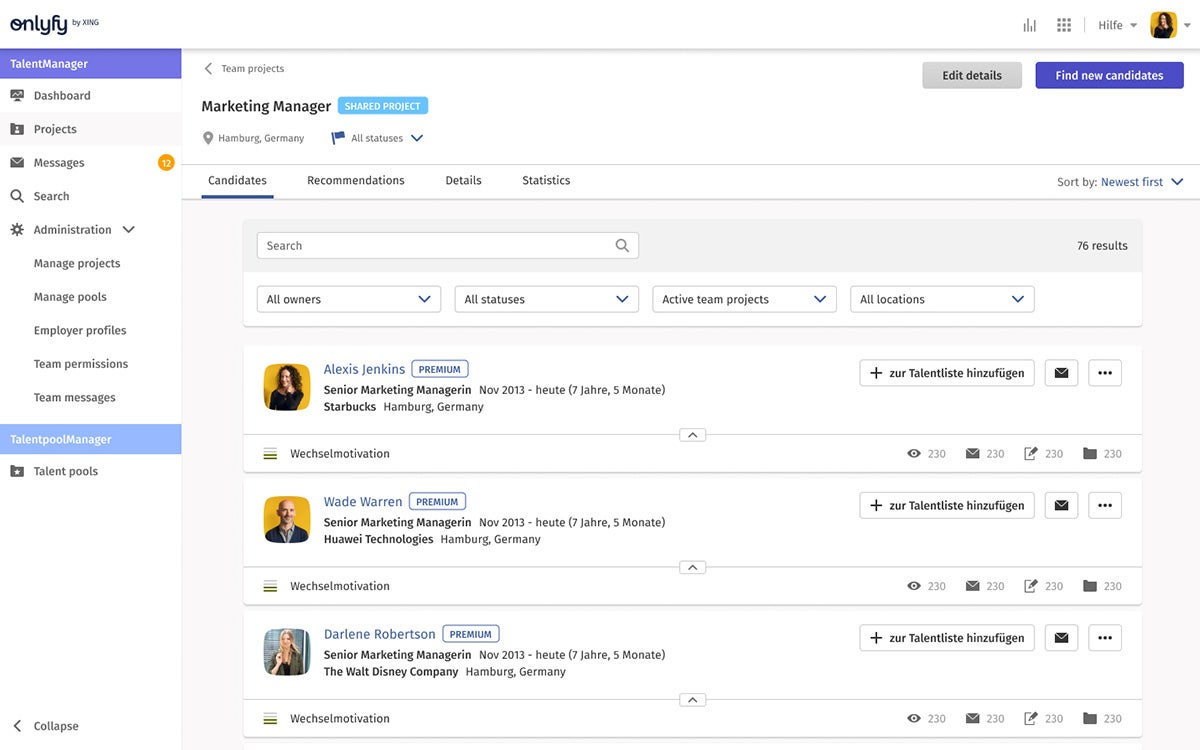The width and height of the screenshot is (1200, 750).
Task: Click the notes pencil icon under Darlene Robertson
Action: click(x=1032, y=718)
